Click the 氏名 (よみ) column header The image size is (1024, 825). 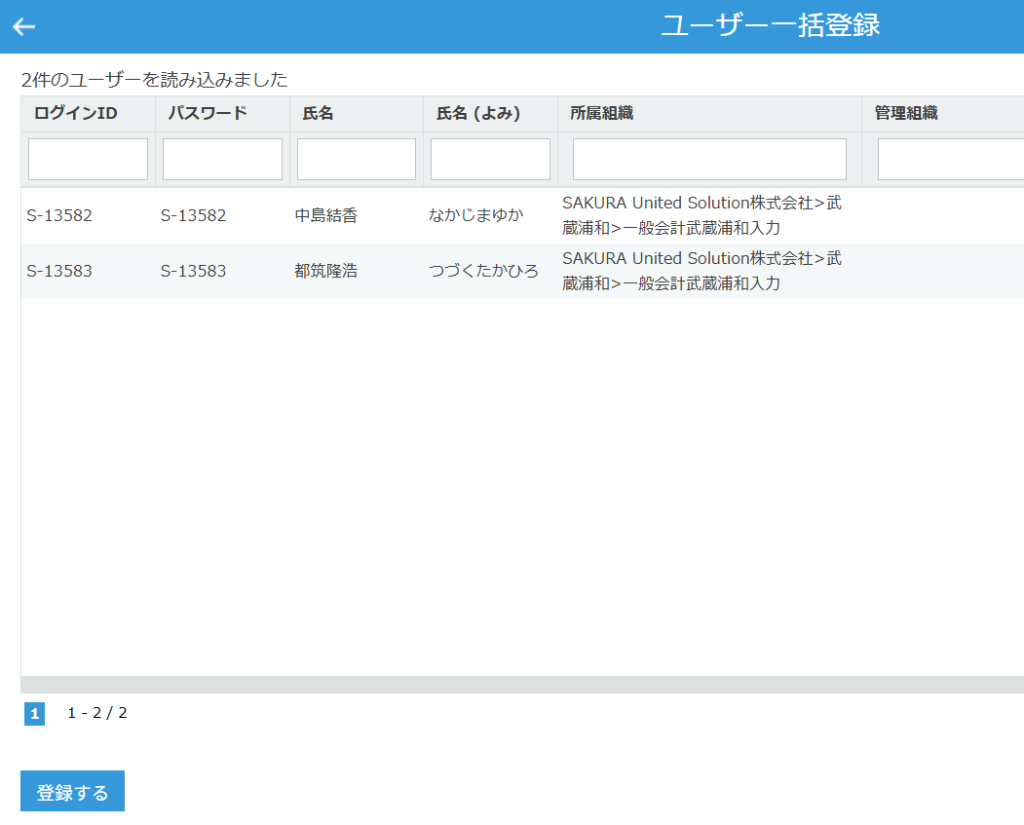click(x=478, y=114)
